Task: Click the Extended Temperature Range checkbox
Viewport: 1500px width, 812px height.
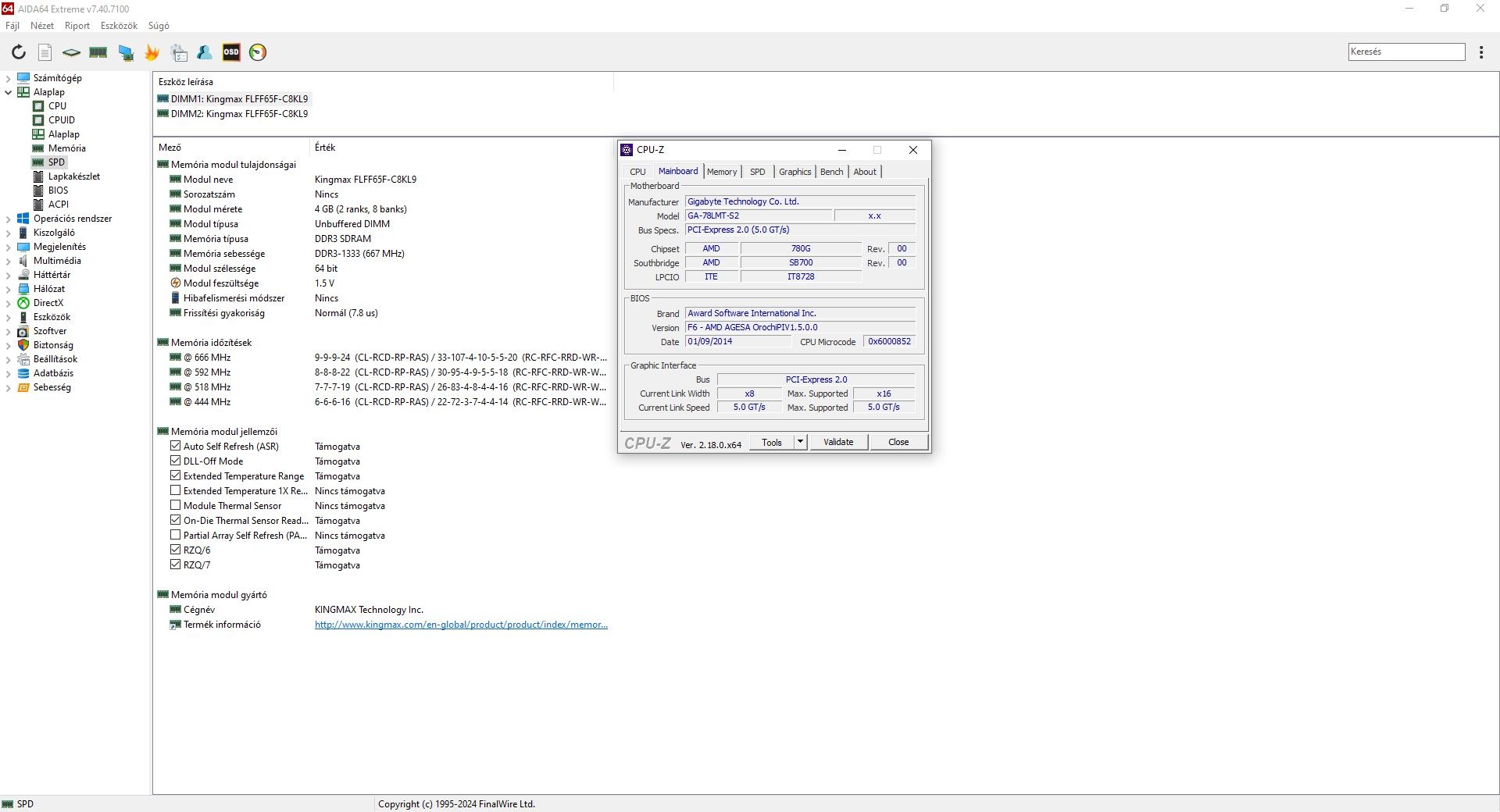Action: pyautogui.click(x=175, y=475)
